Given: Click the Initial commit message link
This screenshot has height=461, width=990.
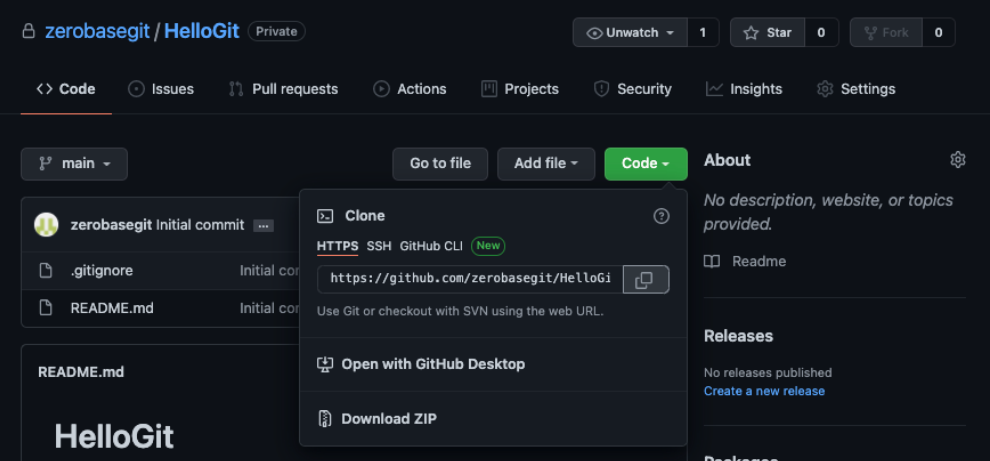Looking at the screenshot, I should click(x=200, y=225).
